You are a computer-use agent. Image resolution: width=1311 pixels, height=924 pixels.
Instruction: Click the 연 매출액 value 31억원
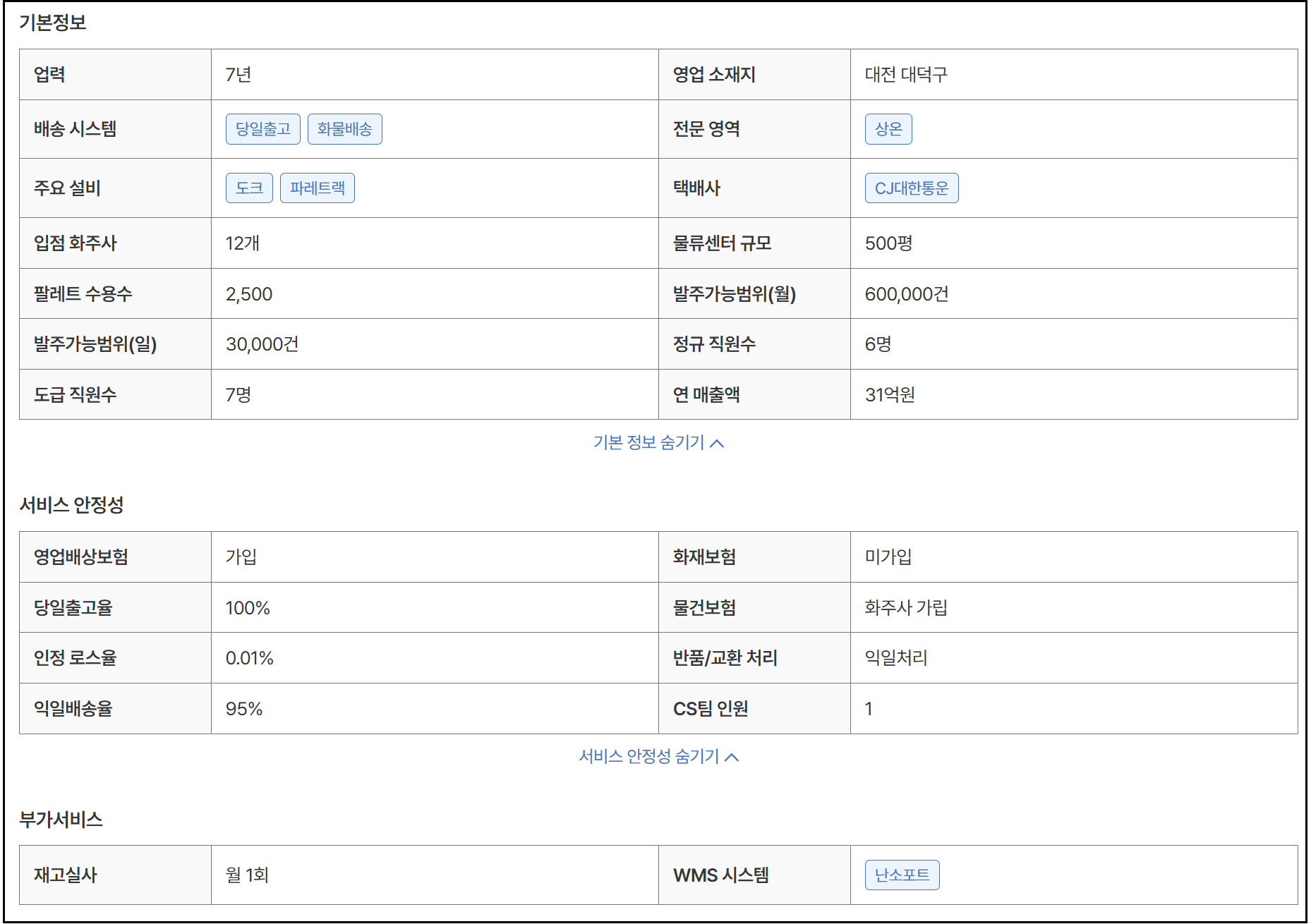click(890, 395)
